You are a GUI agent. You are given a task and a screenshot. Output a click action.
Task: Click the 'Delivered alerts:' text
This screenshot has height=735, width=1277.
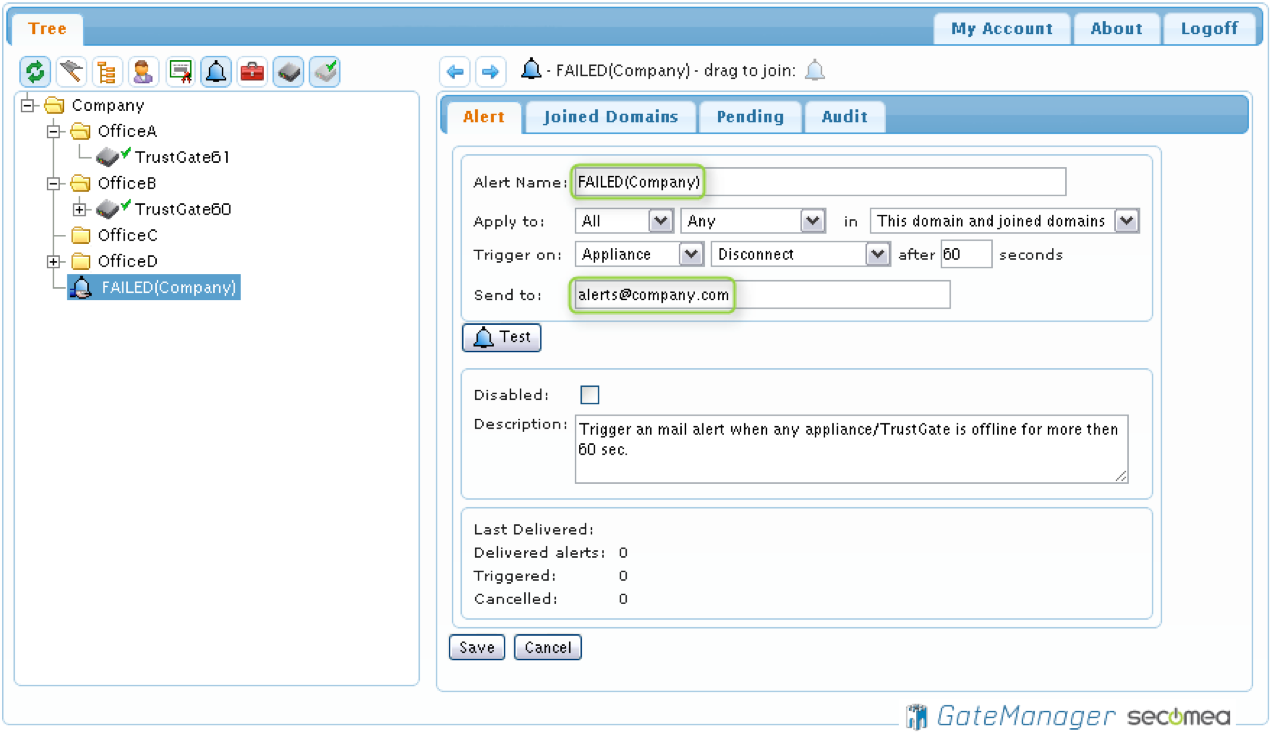tap(539, 553)
